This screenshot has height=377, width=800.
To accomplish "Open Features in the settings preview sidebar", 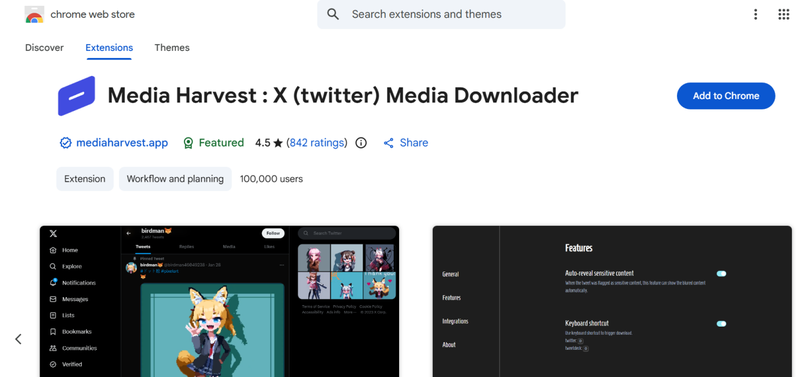I will coord(452,297).
